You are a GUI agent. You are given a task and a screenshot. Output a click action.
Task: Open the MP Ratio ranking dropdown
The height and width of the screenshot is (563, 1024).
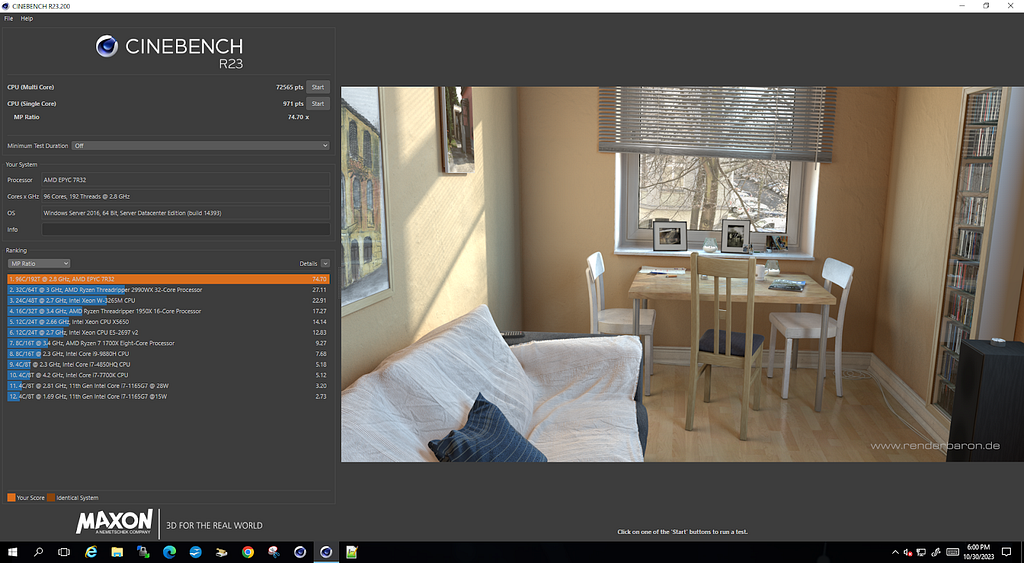point(39,263)
